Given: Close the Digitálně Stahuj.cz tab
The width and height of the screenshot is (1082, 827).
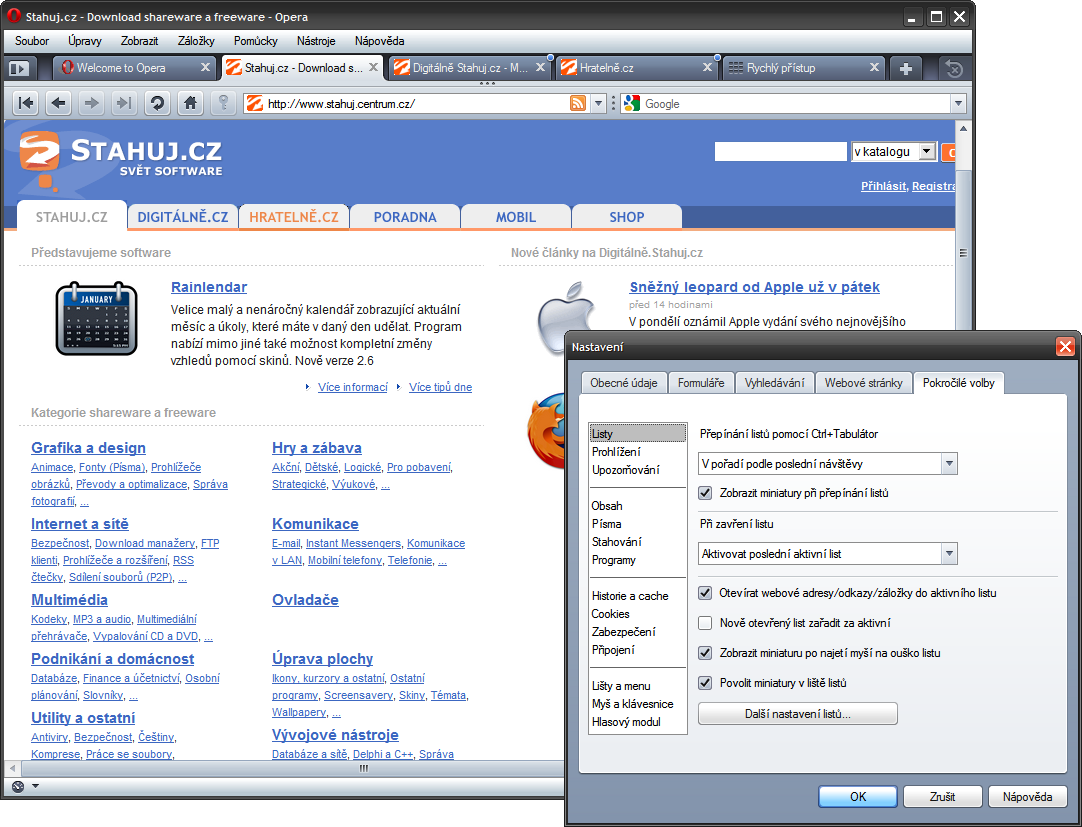Looking at the screenshot, I should (540, 68).
